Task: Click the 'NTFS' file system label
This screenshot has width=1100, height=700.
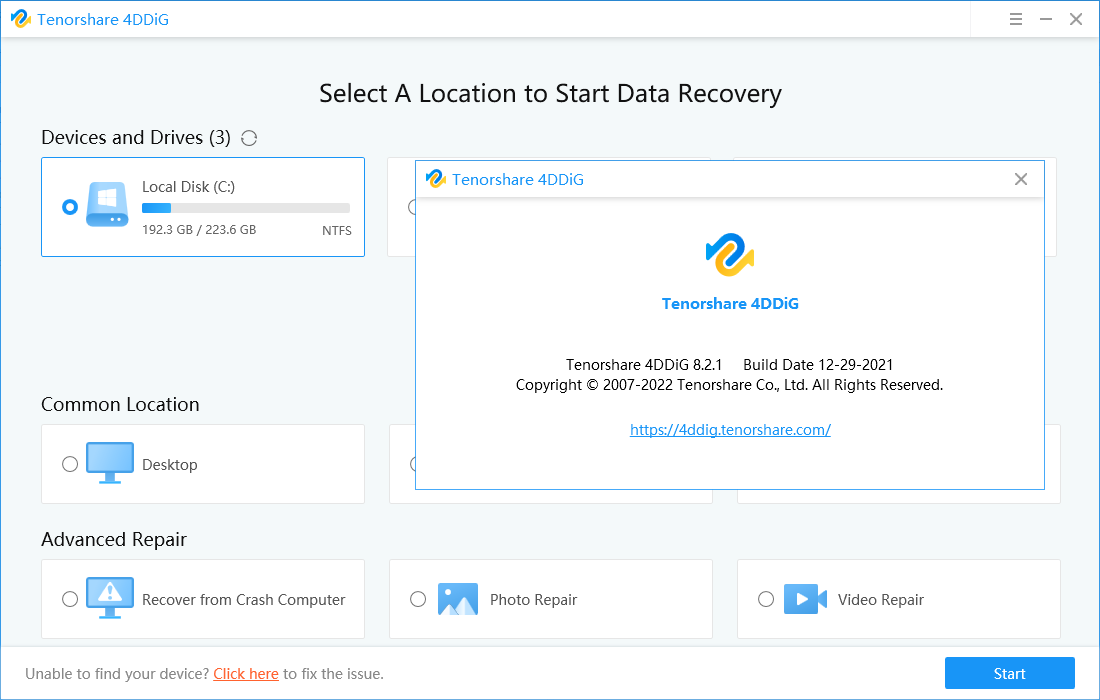Action: [337, 231]
